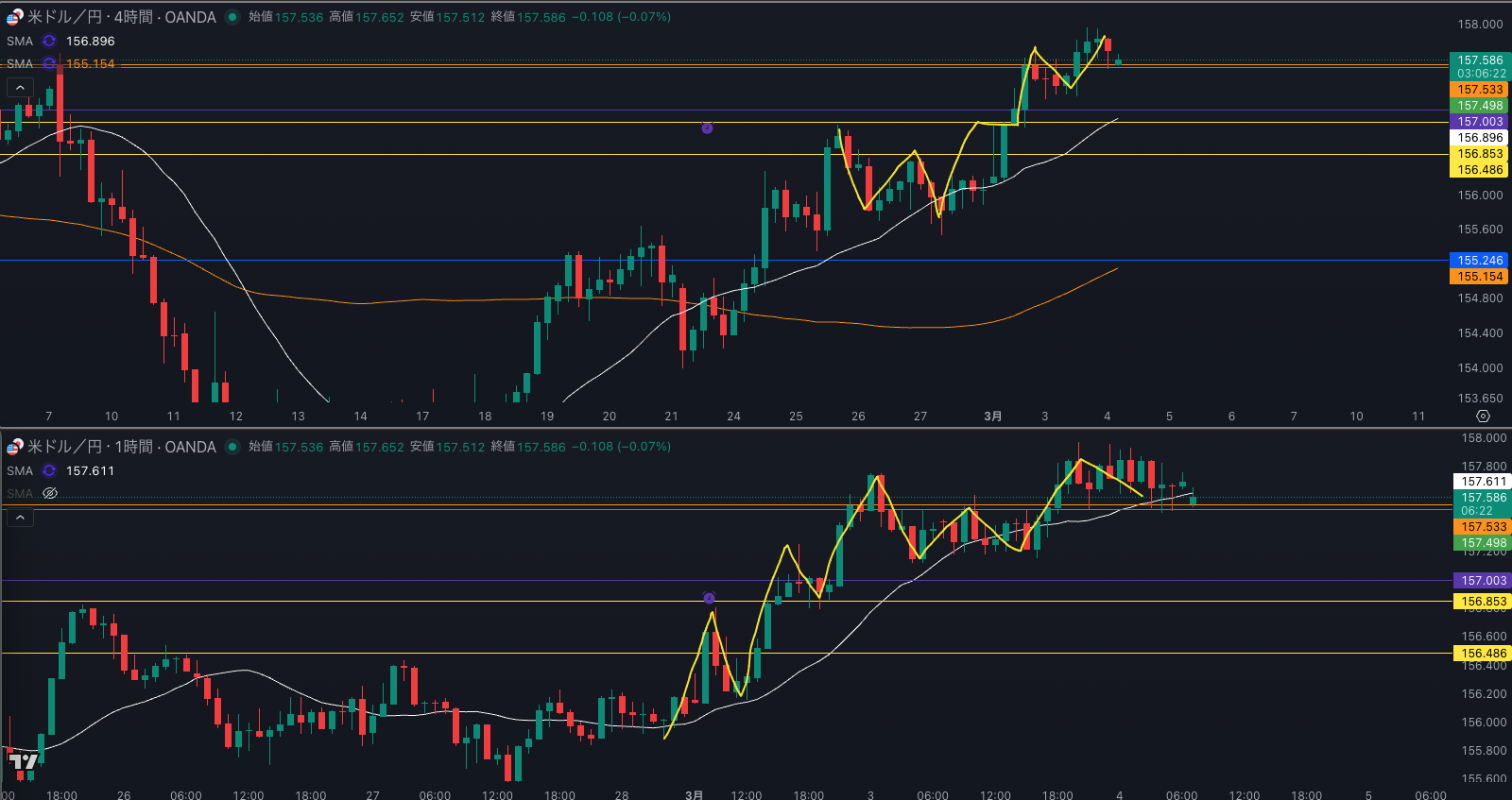1512x800 pixels.
Task: Open chart settings hexagon icon at axis corner
Action: [x=1483, y=417]
